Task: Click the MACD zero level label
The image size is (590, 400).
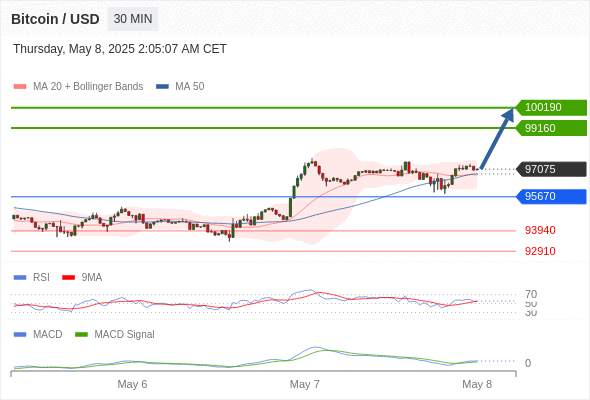Action: tap(528, 363)
